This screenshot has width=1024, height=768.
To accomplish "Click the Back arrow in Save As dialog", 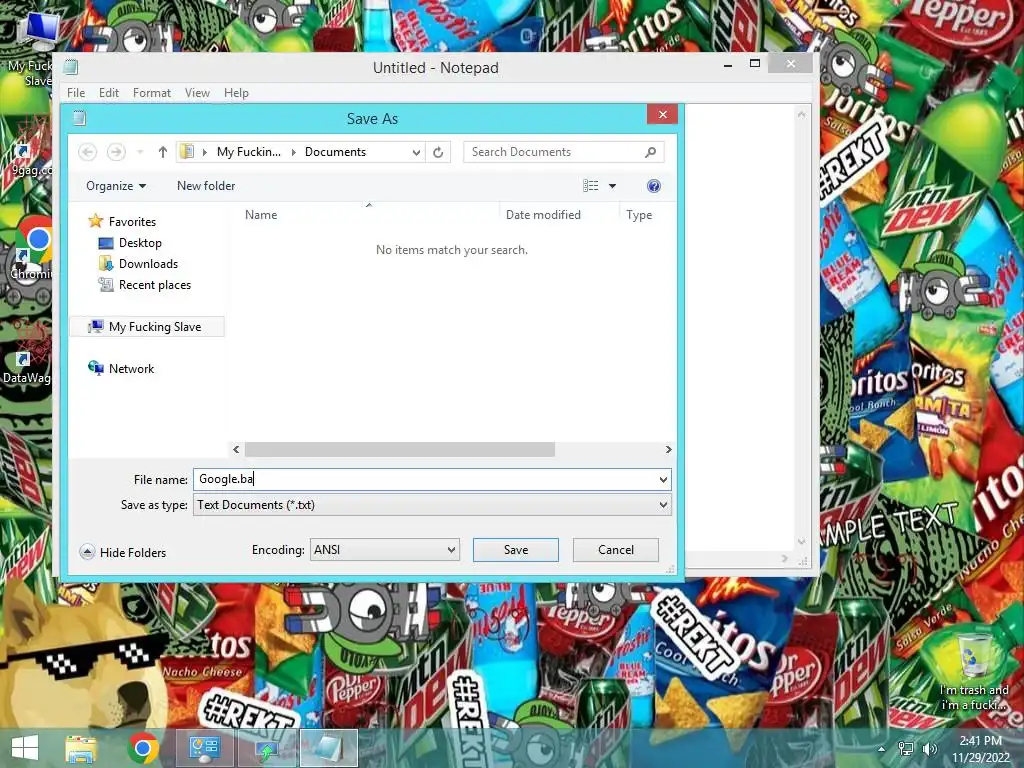I will [88, 152].
